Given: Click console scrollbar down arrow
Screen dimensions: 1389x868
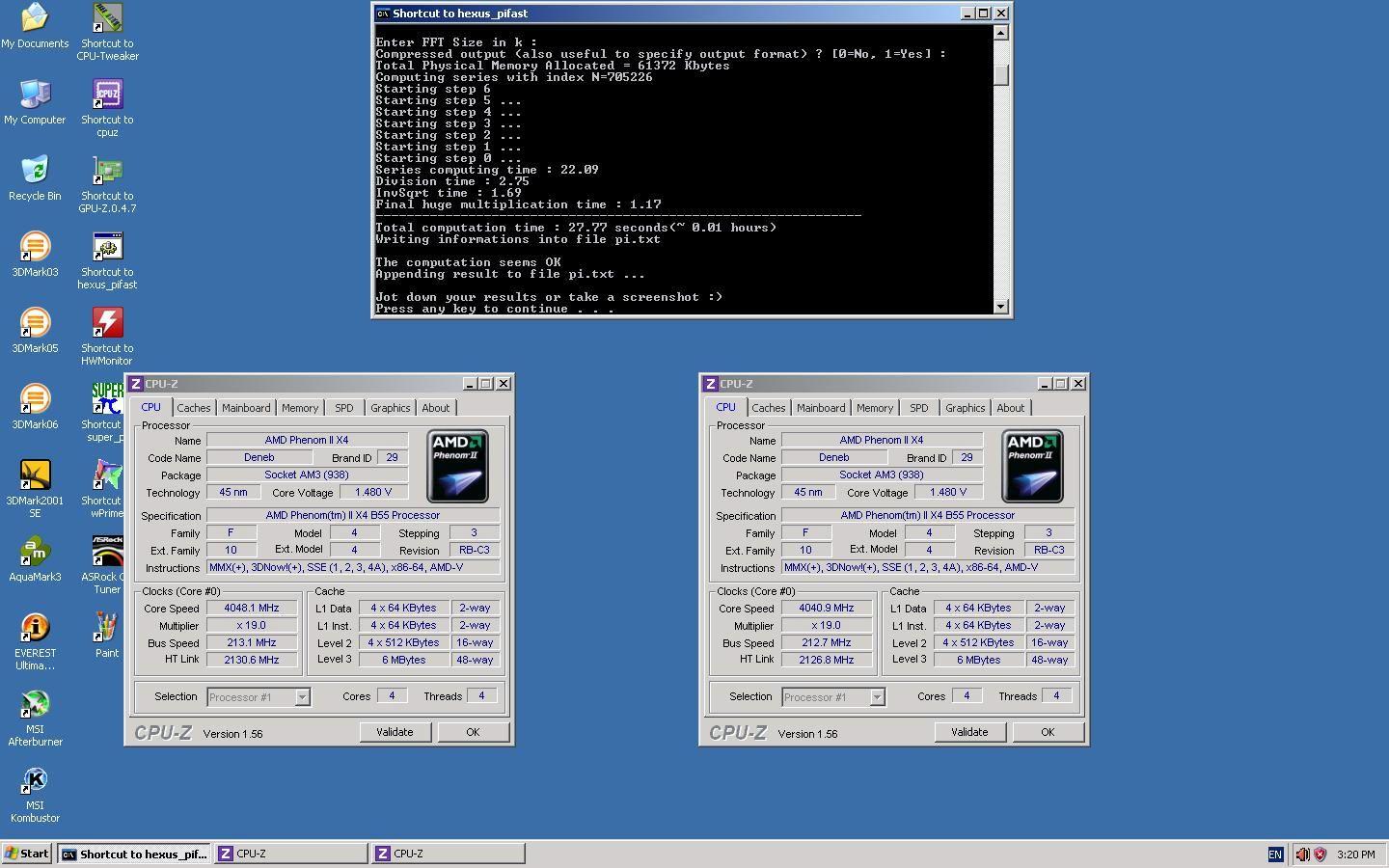Looking at the screenshot, I should pos(1001,306).
